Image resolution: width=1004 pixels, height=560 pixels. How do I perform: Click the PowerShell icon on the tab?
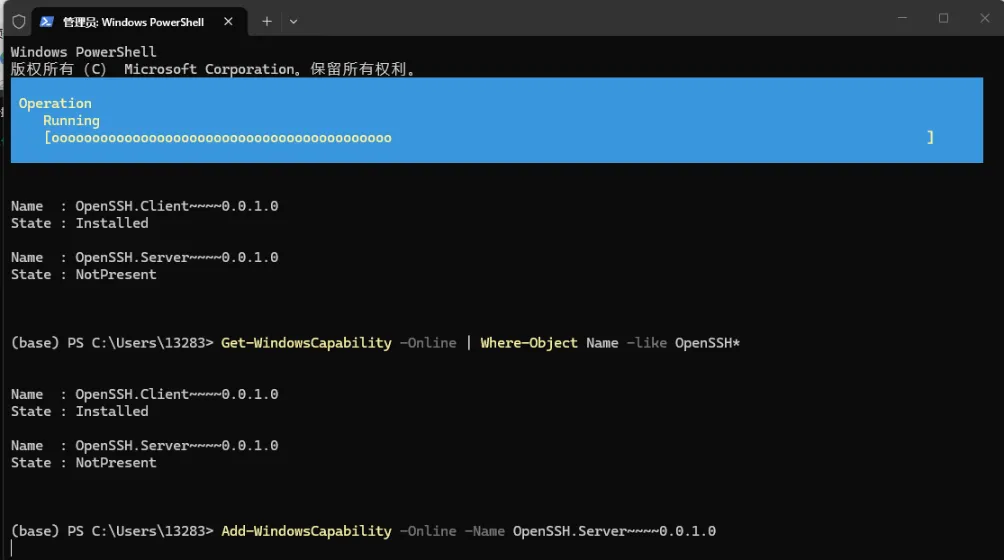pyautogui.click(x=46, y=22)
